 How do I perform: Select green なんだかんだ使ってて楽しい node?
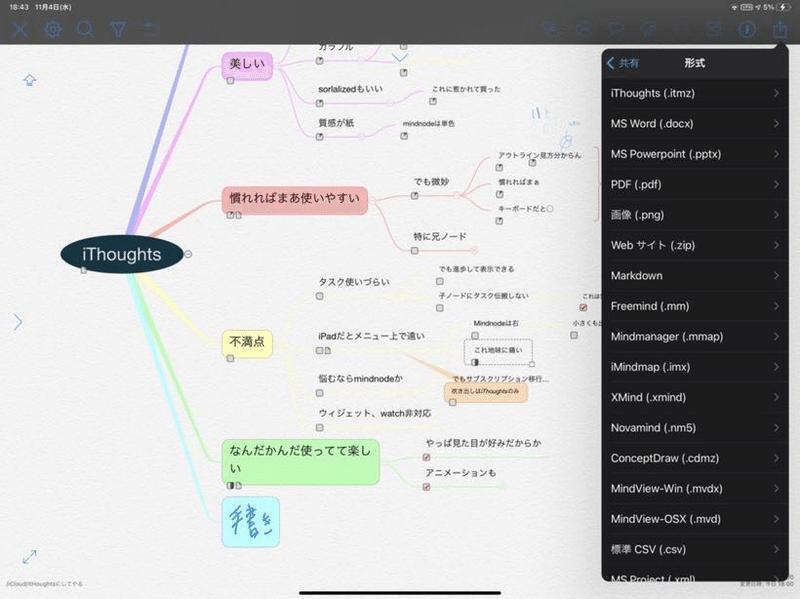(301, 460)
